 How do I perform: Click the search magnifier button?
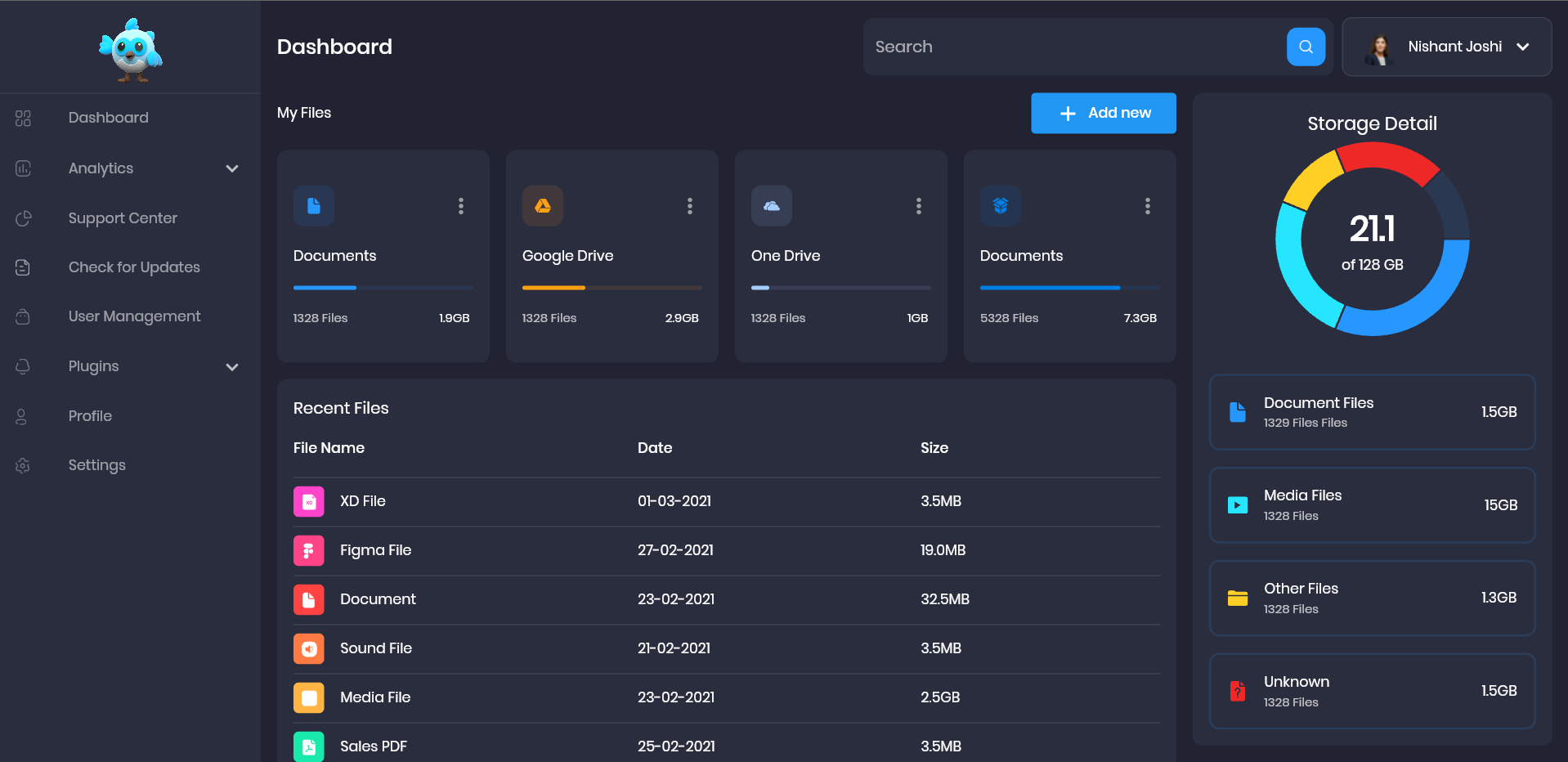click(x=1305, y=47)
